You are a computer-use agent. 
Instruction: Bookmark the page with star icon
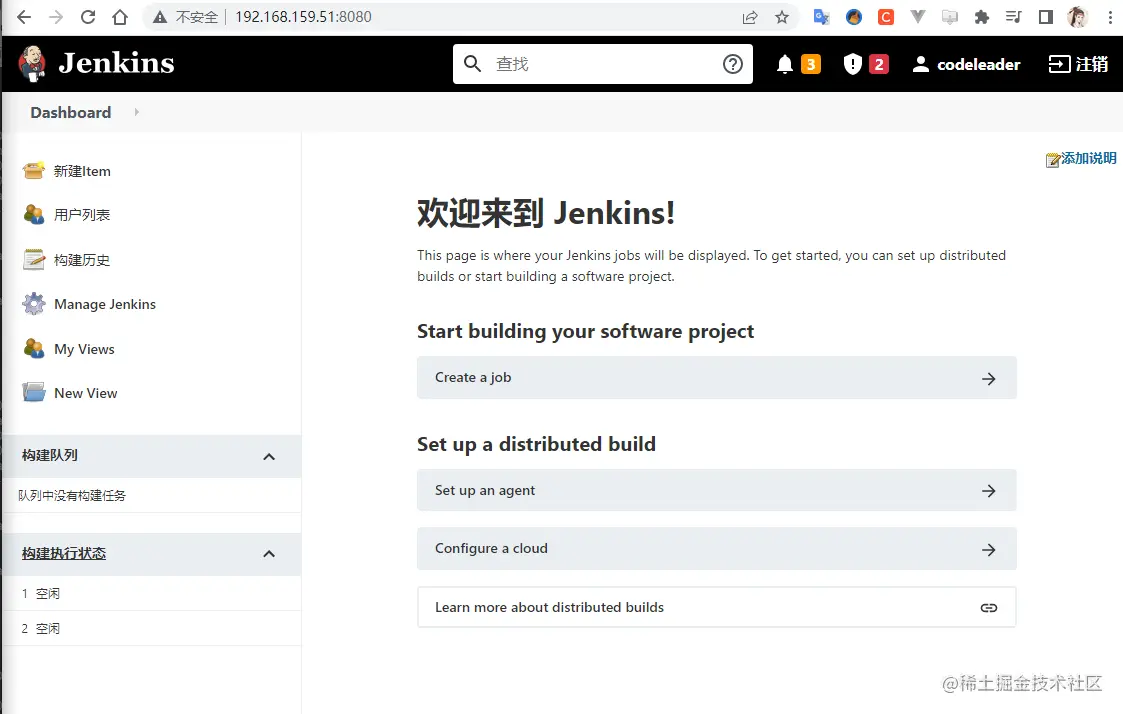coord(781,17)
